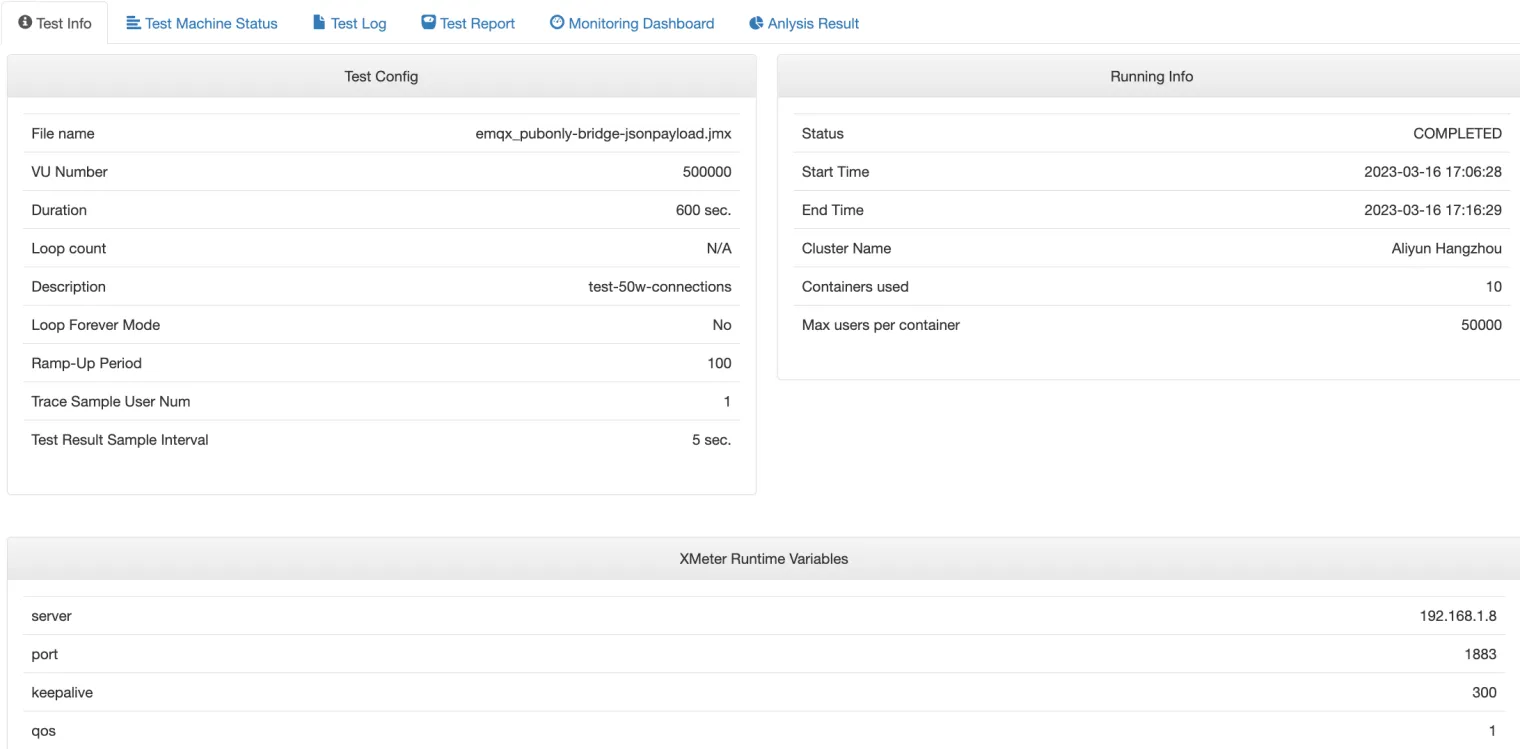Click the icon beside Test Report

[x=428, y=23]
